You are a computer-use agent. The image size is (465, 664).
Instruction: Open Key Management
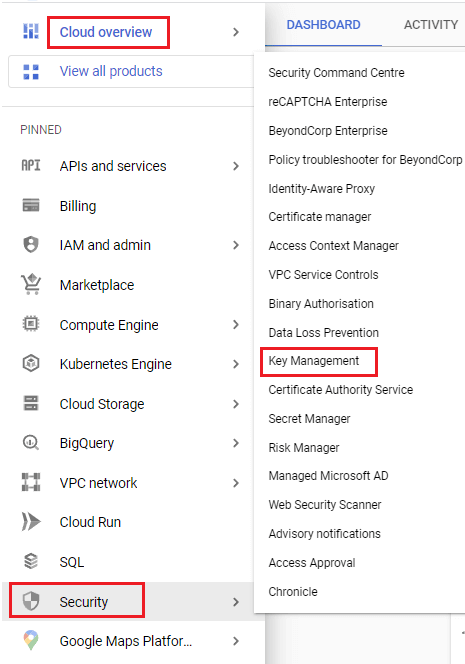(314, 361)
